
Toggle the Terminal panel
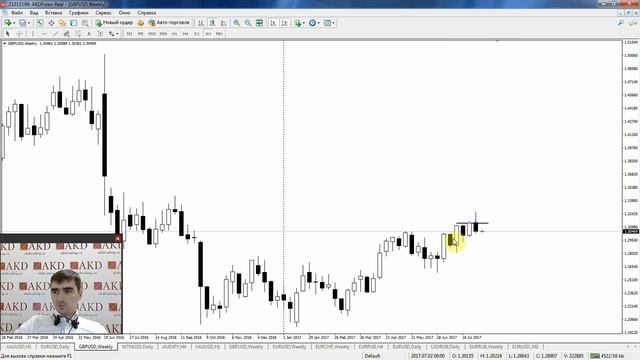click(73, 23)
